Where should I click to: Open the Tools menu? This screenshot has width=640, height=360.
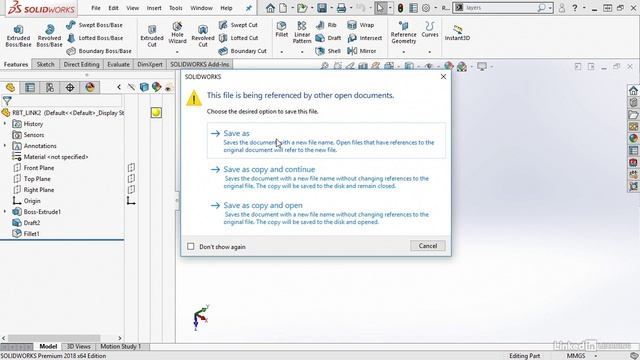tap(176, 8)
